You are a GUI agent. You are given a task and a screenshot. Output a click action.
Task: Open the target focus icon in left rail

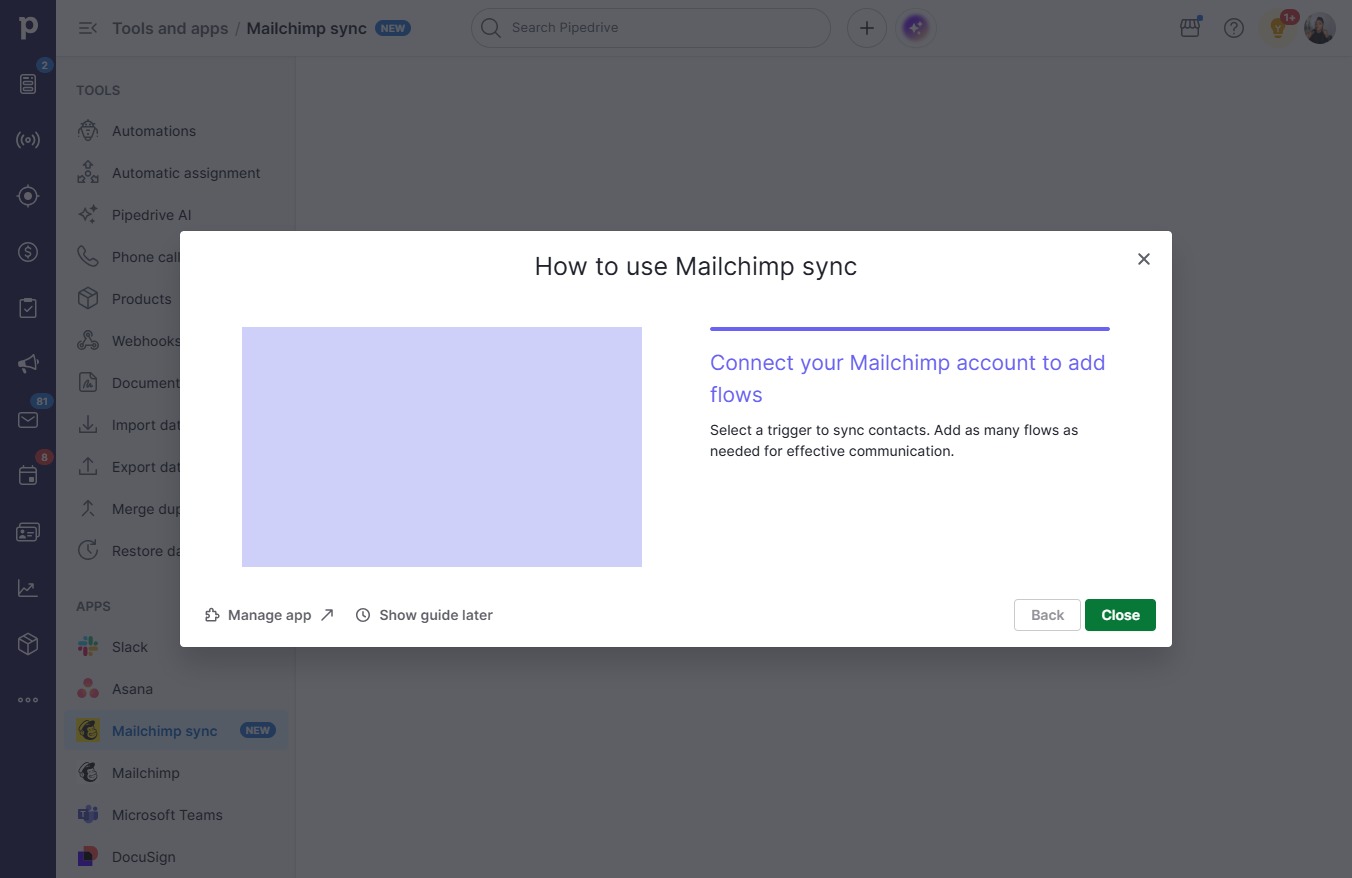click(28, 196)
